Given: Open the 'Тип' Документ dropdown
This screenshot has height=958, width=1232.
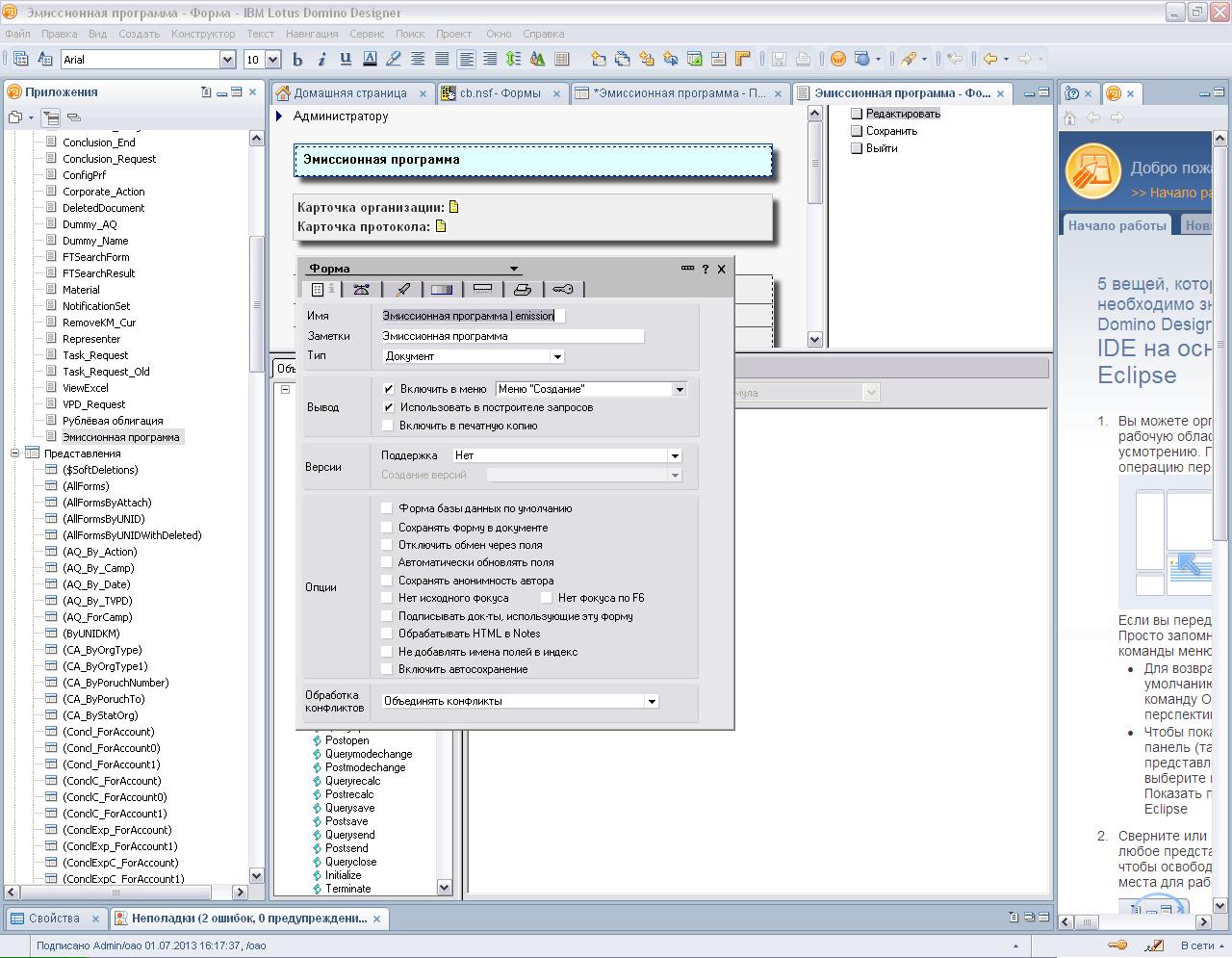Looking at the screenshot, I should click(x=556, y=357).
